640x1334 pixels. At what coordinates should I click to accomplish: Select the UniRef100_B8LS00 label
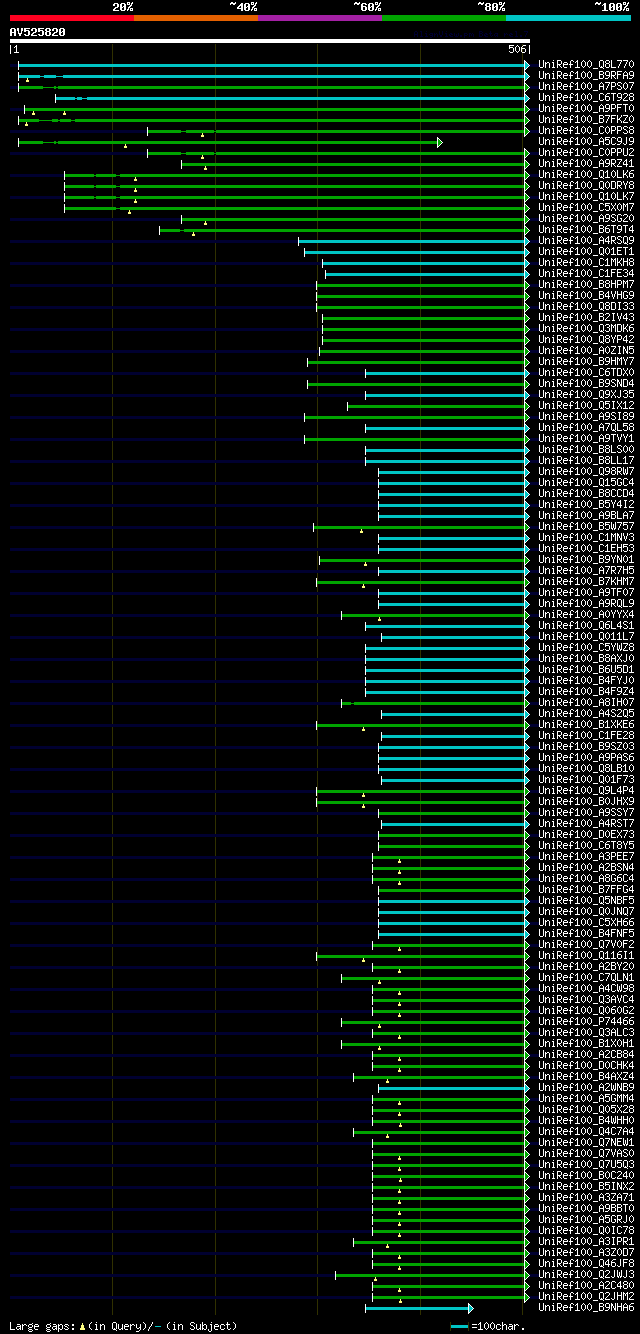click(x=586, y=450)
